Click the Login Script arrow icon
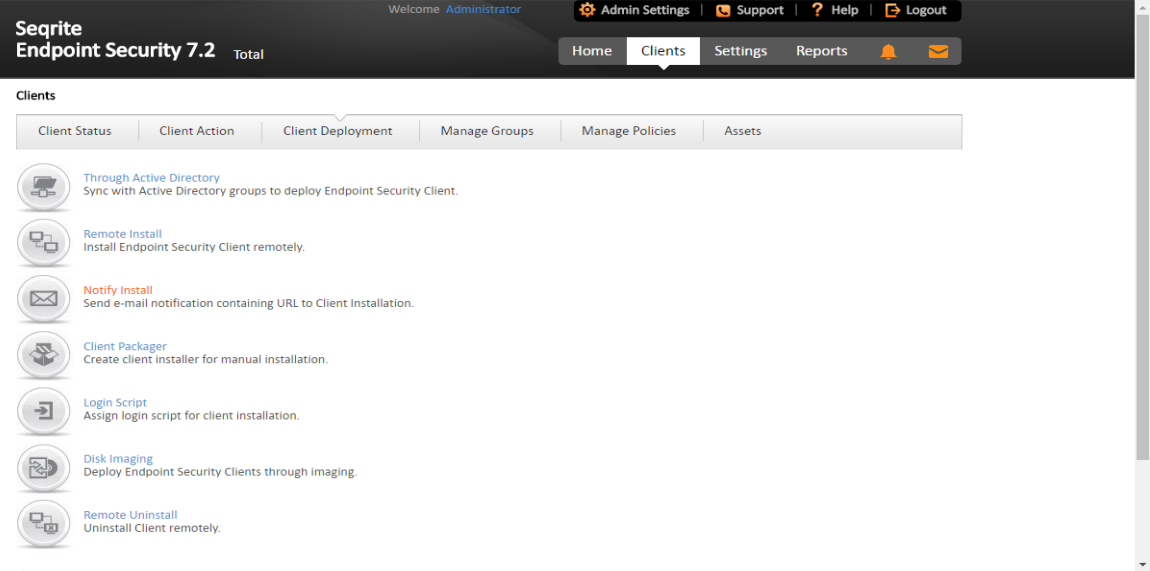The height and width of the screenshot is (571, 1150). coord(44,410)
